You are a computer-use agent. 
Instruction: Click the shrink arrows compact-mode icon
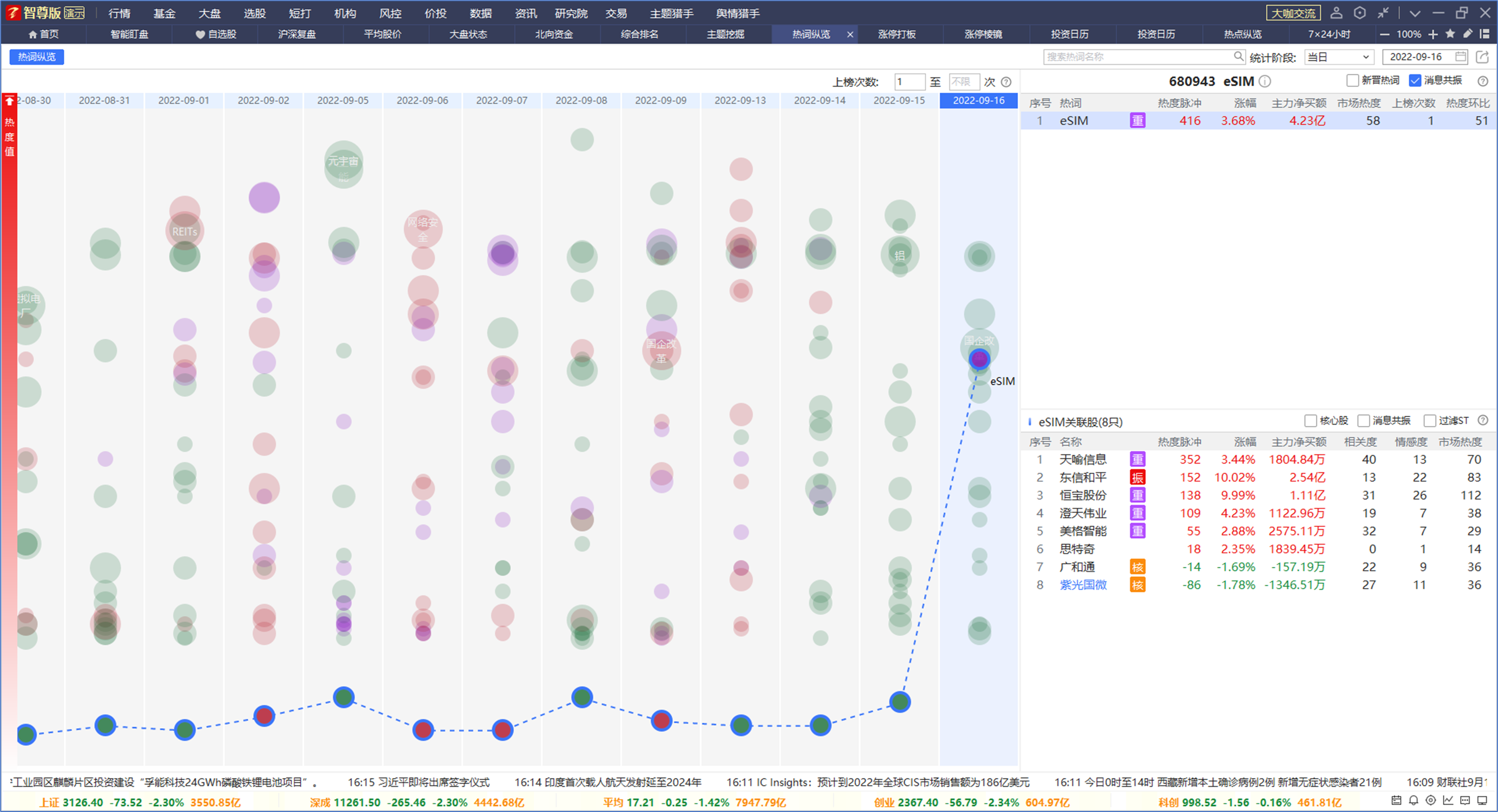[1383, 13]
